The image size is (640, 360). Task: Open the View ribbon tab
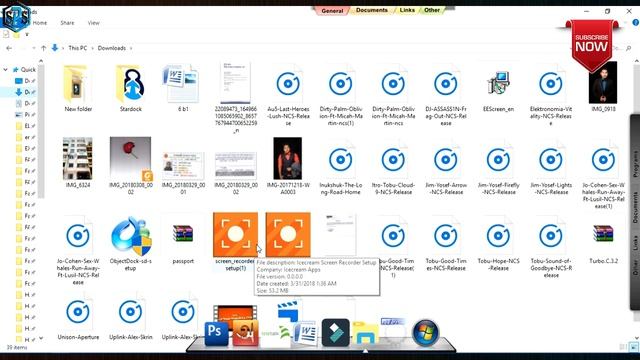coord(93,23)
